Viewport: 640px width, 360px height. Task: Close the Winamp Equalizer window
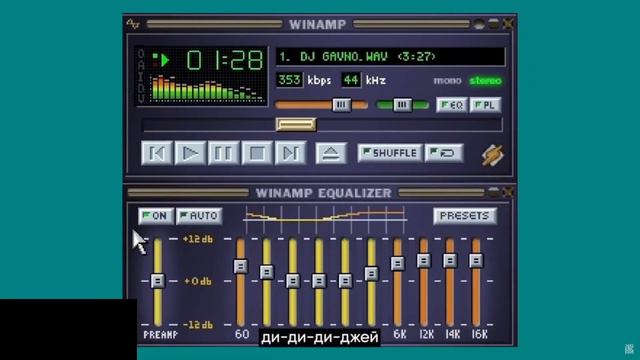(x=508, y=192)
